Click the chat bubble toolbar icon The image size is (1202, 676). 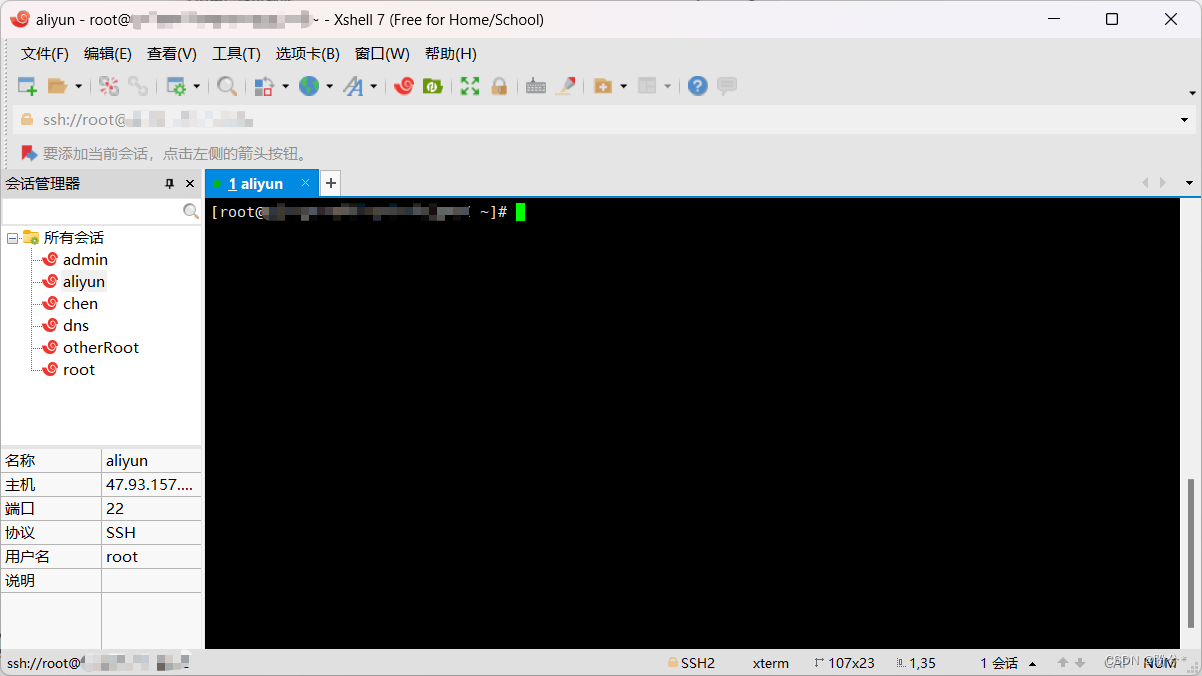click(x=727, y=87)
